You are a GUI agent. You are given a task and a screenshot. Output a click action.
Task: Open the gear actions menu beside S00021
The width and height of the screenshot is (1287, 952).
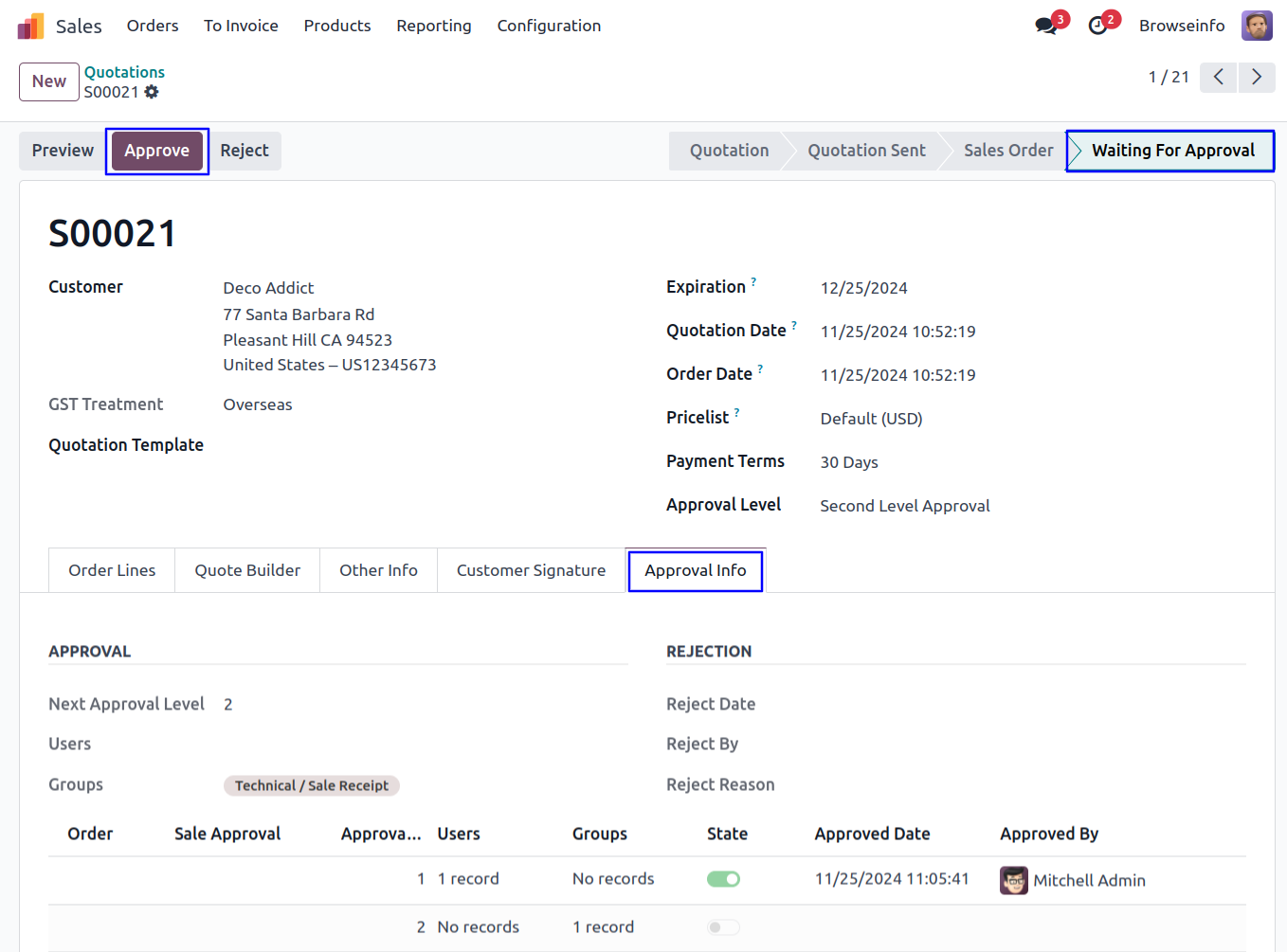152,92
